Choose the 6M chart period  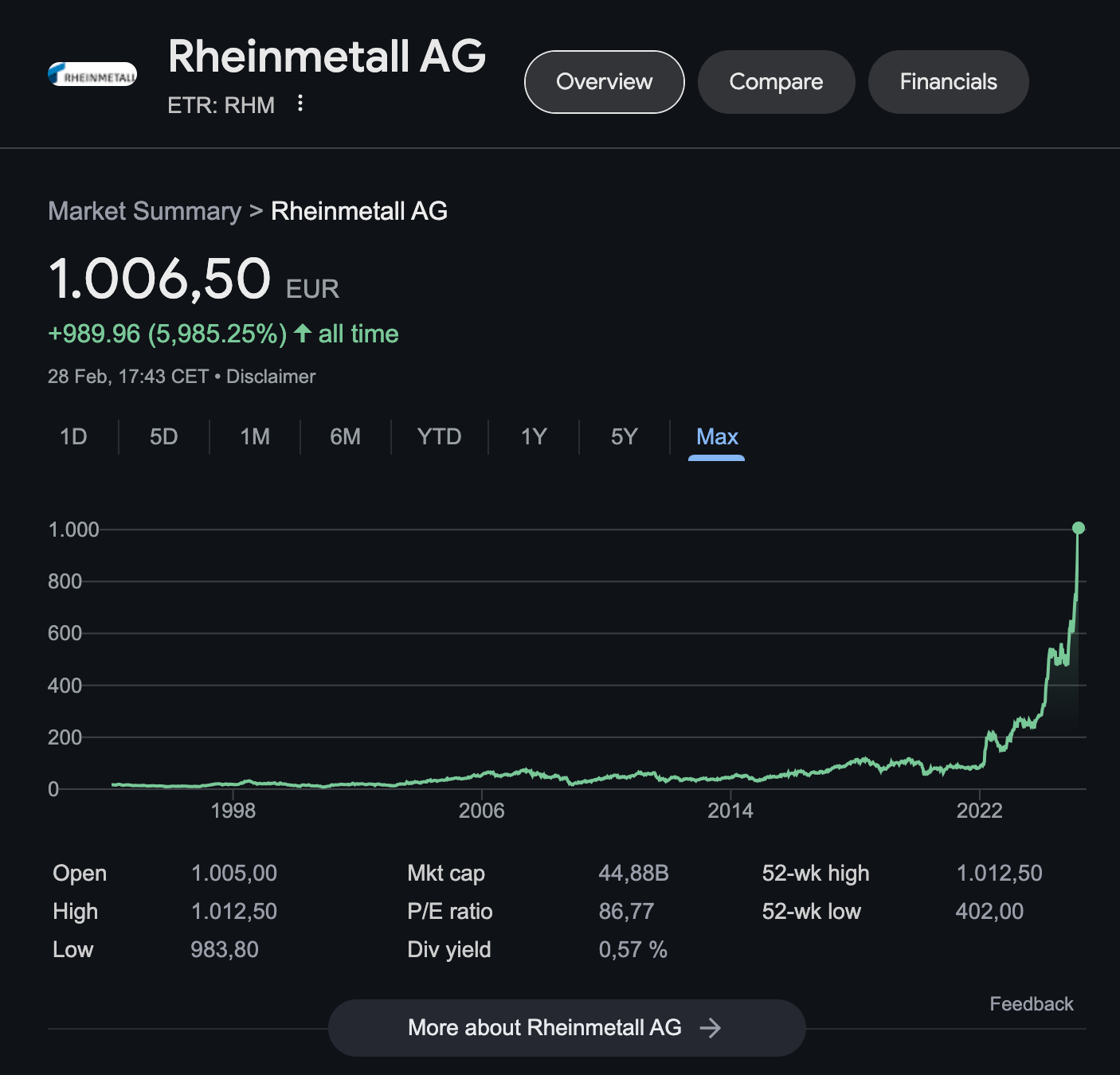point(346,436)
